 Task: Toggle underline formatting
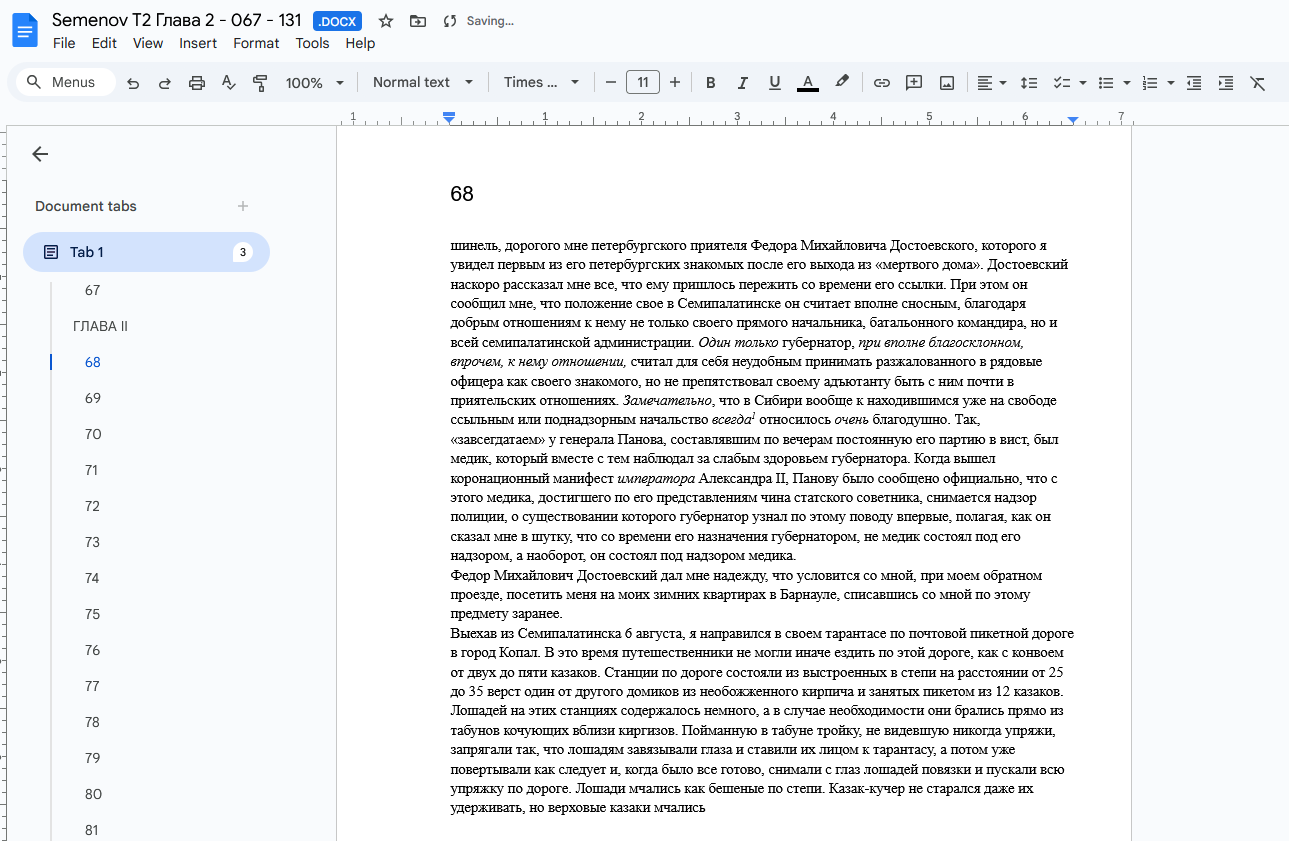click(774, 82)
